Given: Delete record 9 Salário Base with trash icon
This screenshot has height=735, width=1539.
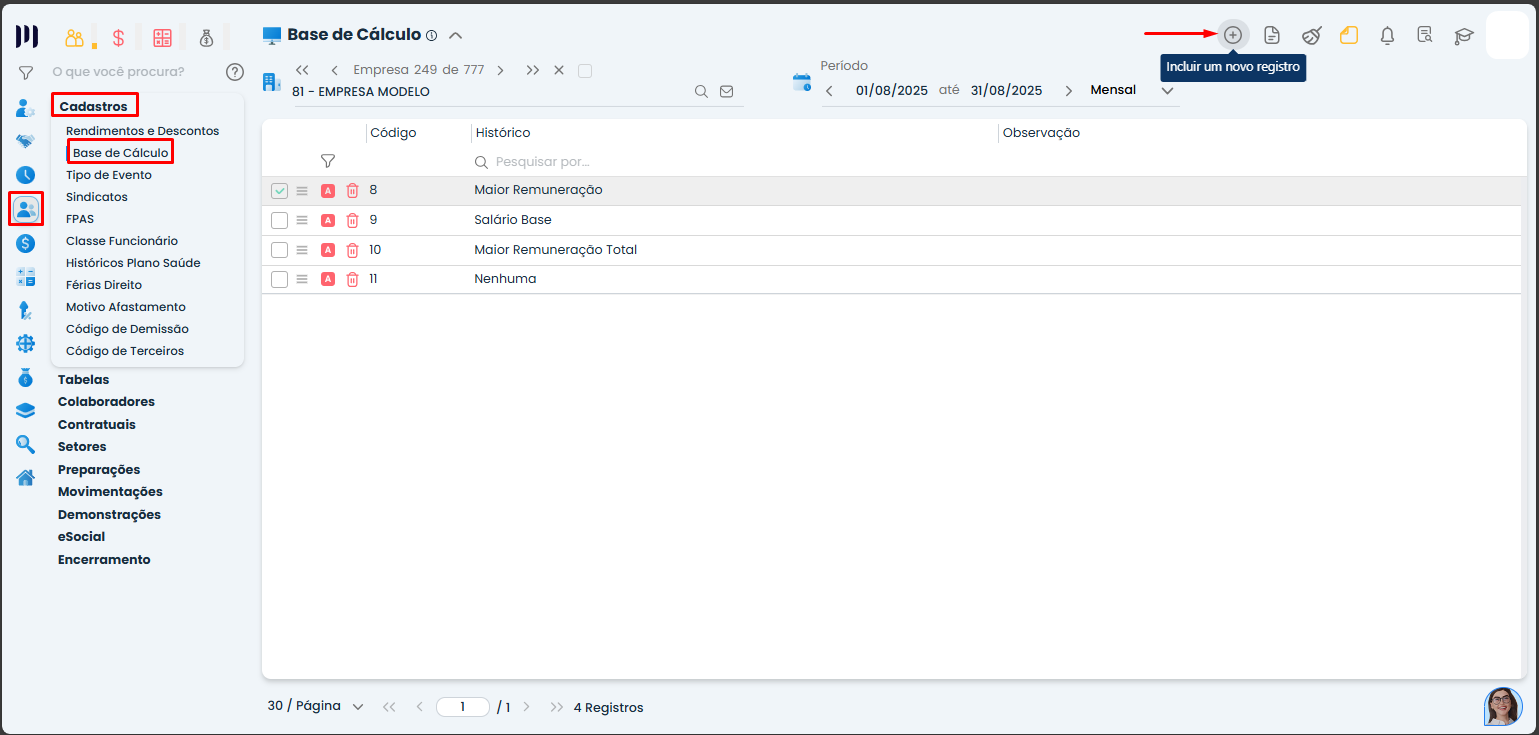Looking at the screenshot, I should (x=352, y=220).
